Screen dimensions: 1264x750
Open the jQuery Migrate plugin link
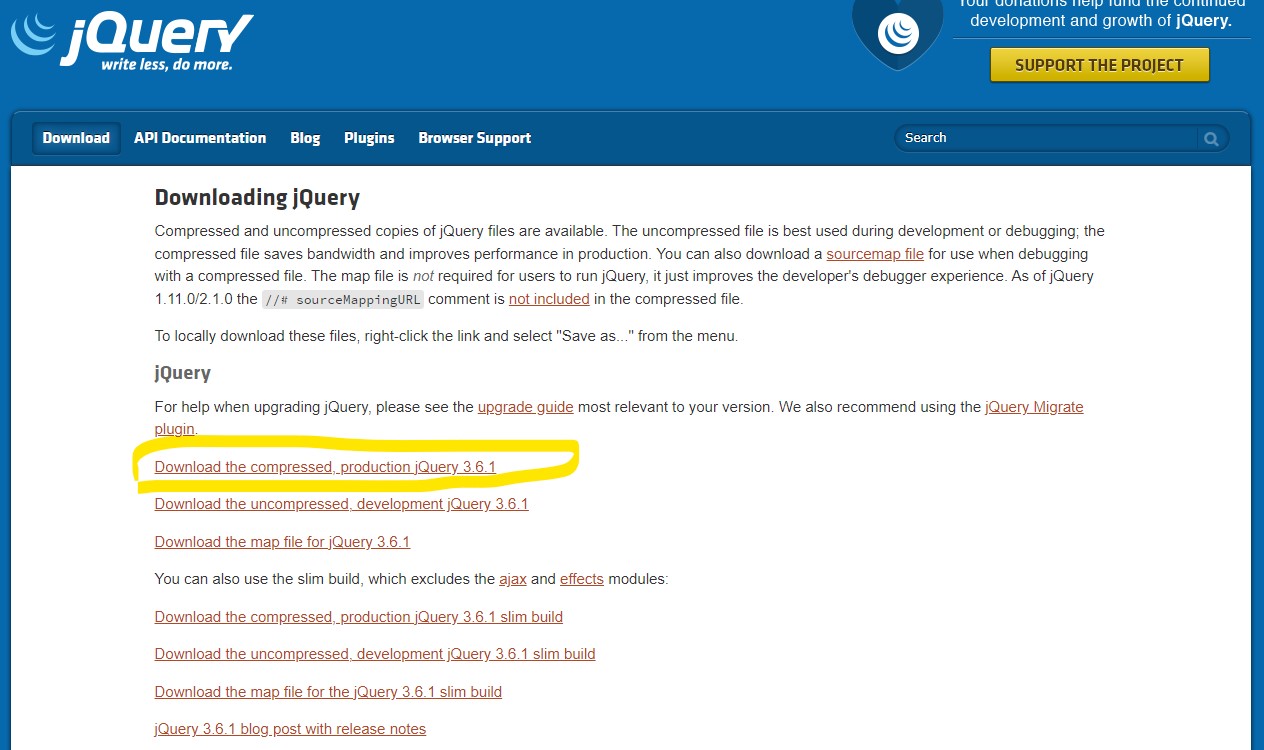(x=1034, y=407)
